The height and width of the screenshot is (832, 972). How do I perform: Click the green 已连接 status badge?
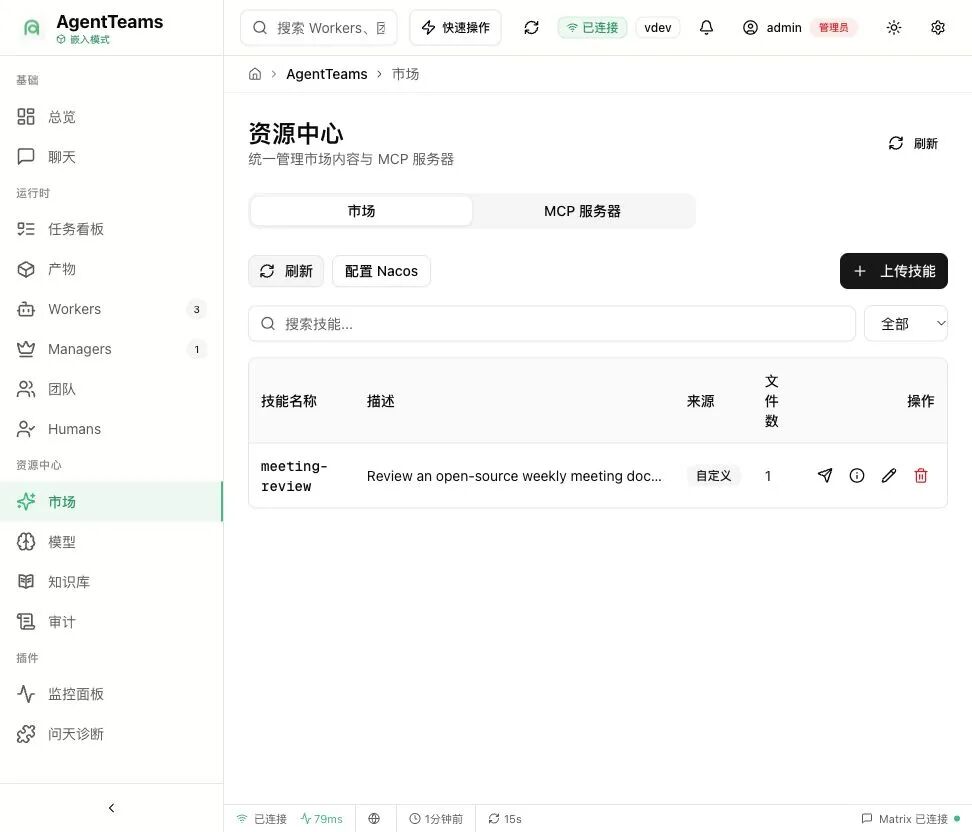[x=593, y=28]
